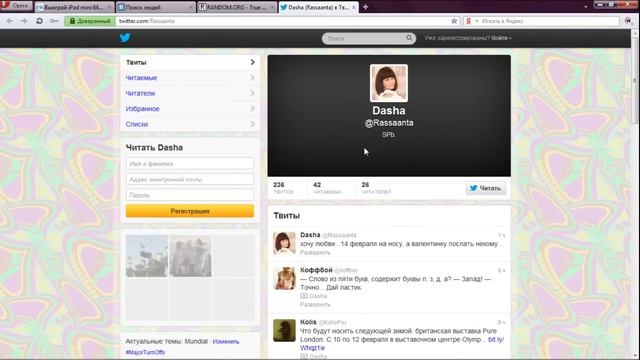640x360 pixels.
Task: Click the Коффбой name in tweet
Action: pos(316,270)
